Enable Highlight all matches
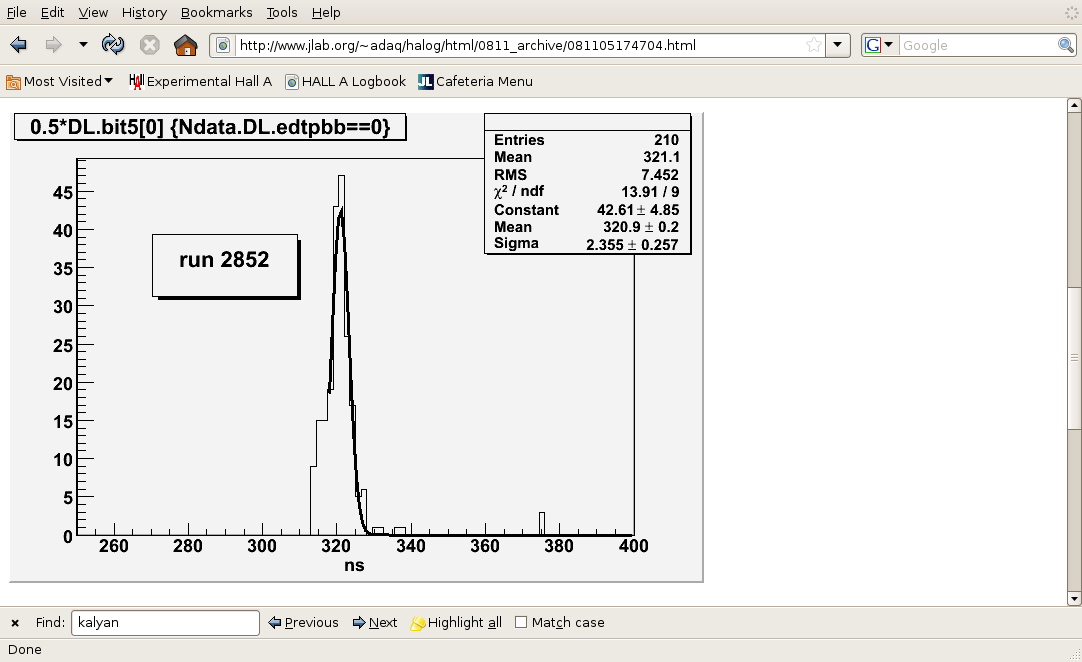The image size is (1082, 662). point(456,623)
